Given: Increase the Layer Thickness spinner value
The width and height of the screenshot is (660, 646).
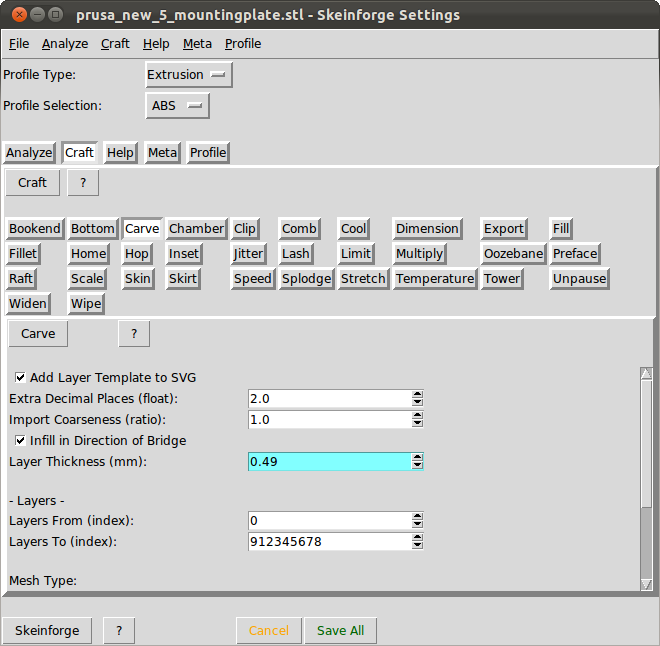Looking at the screenshot, I should [418, 457].
